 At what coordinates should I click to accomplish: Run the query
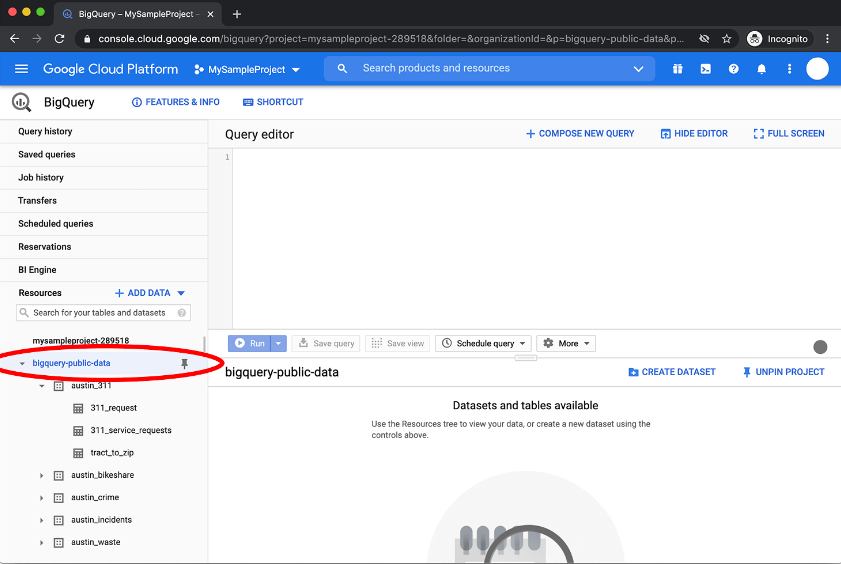249,344
